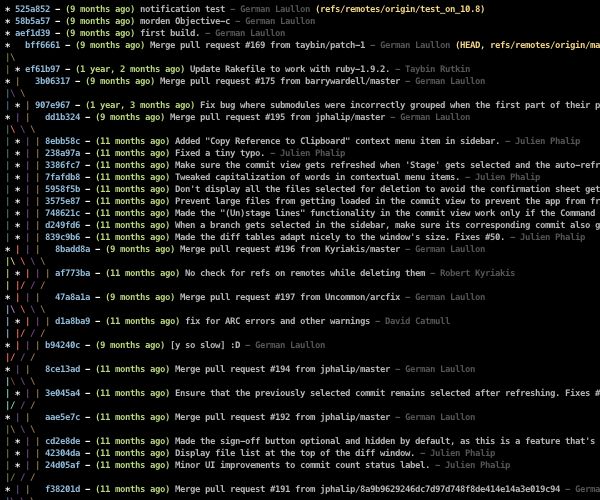600x500 pixels.
Task: Click the HEAD ref label on bff6661
Action: point(470,45)
